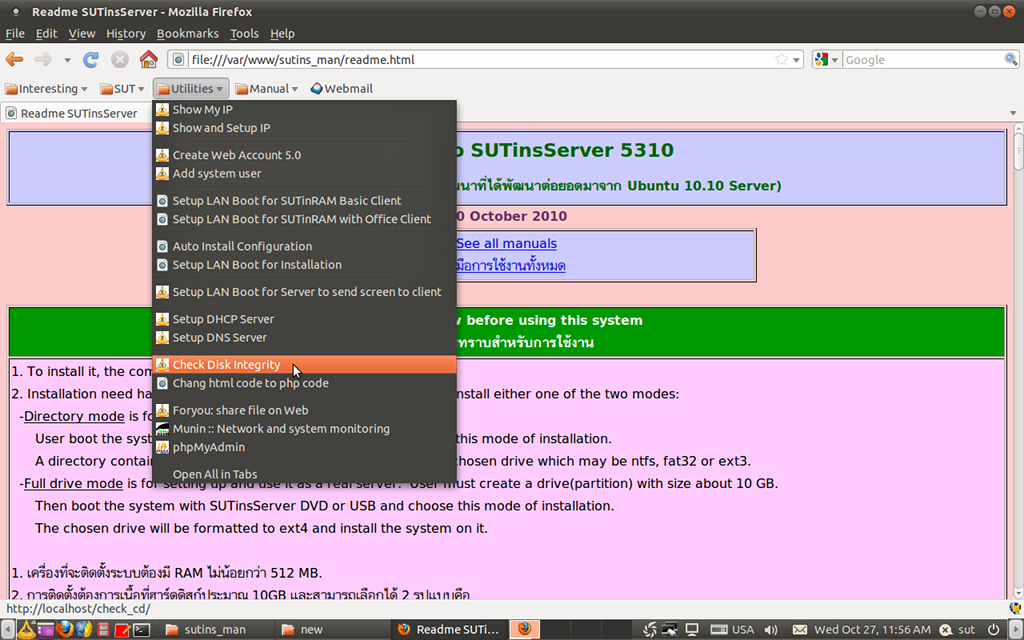This screenshot has width=1024, height=640.
Task: Open the volume speaker icon in the tray
Action: (771, 630)
